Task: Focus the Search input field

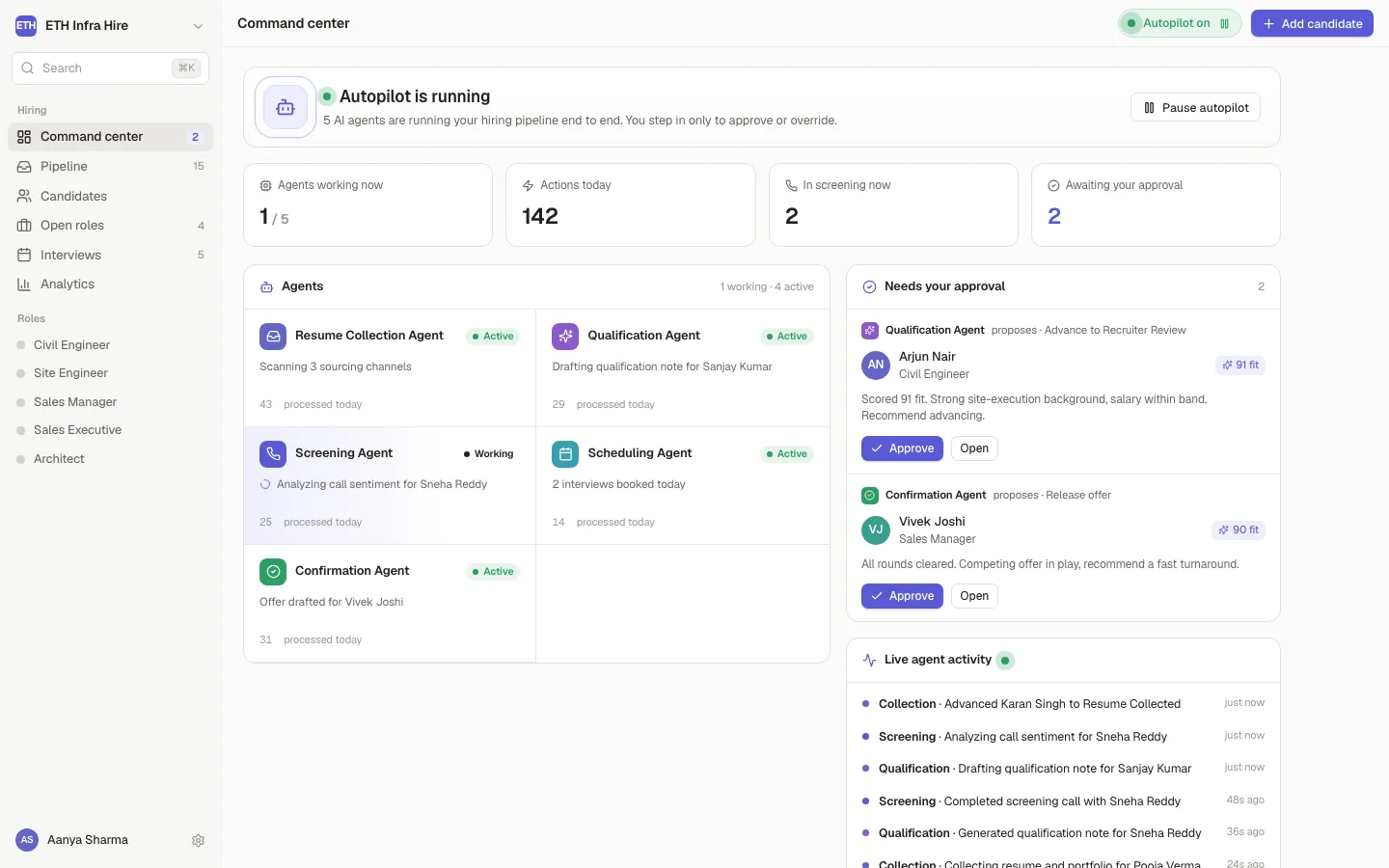Action: click(110, 68)
